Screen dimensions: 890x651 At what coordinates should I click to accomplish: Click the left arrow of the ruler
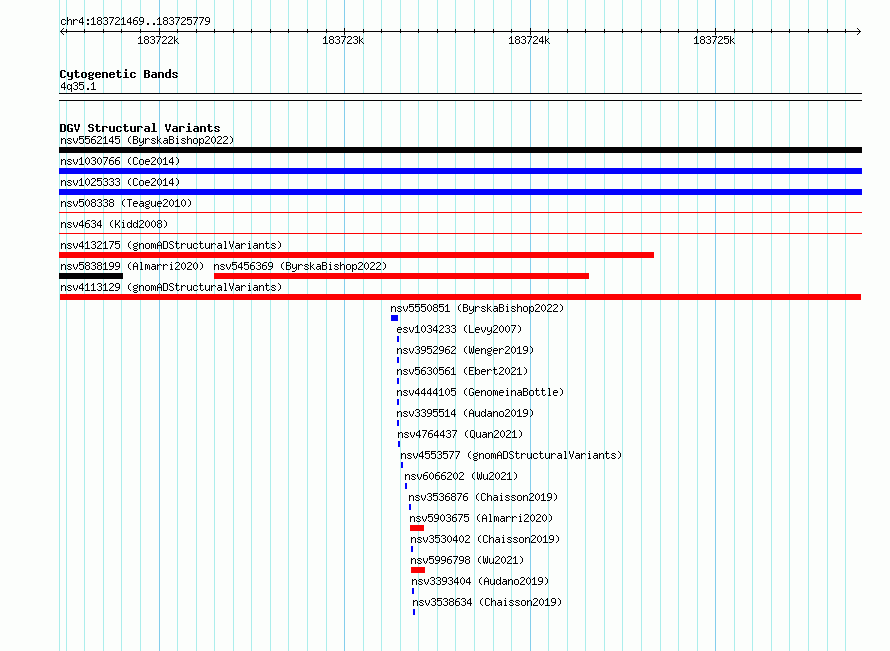click(x=62, y=31)
